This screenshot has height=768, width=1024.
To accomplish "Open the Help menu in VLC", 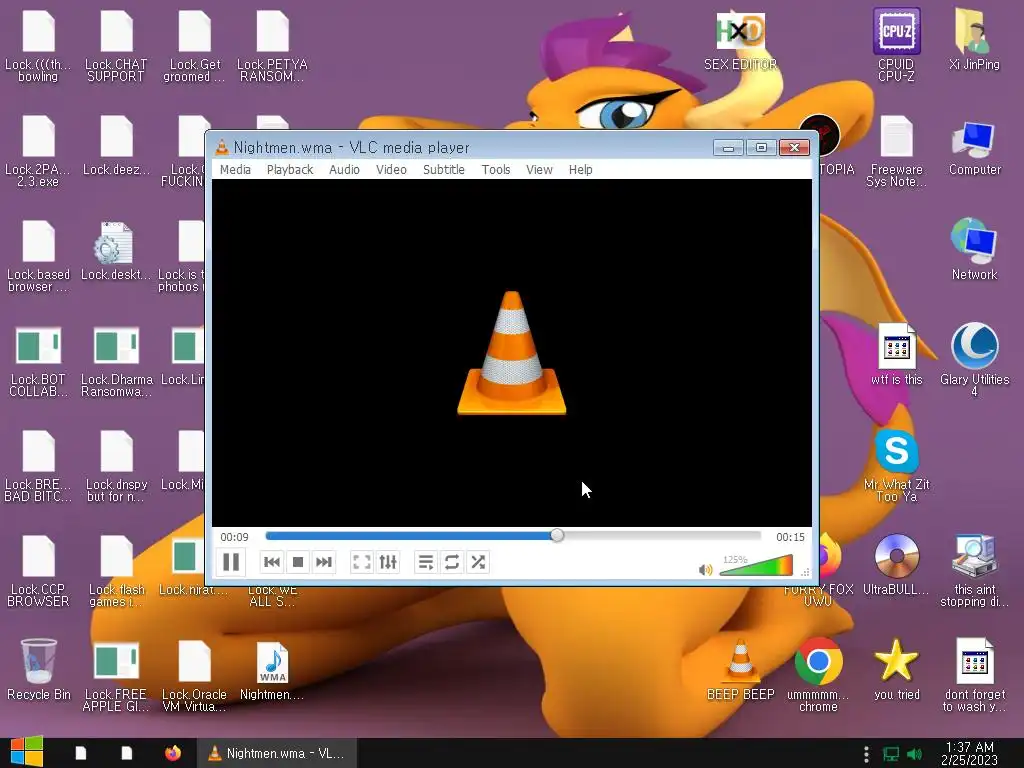I will pyautogui.click(x=581, y=169).
